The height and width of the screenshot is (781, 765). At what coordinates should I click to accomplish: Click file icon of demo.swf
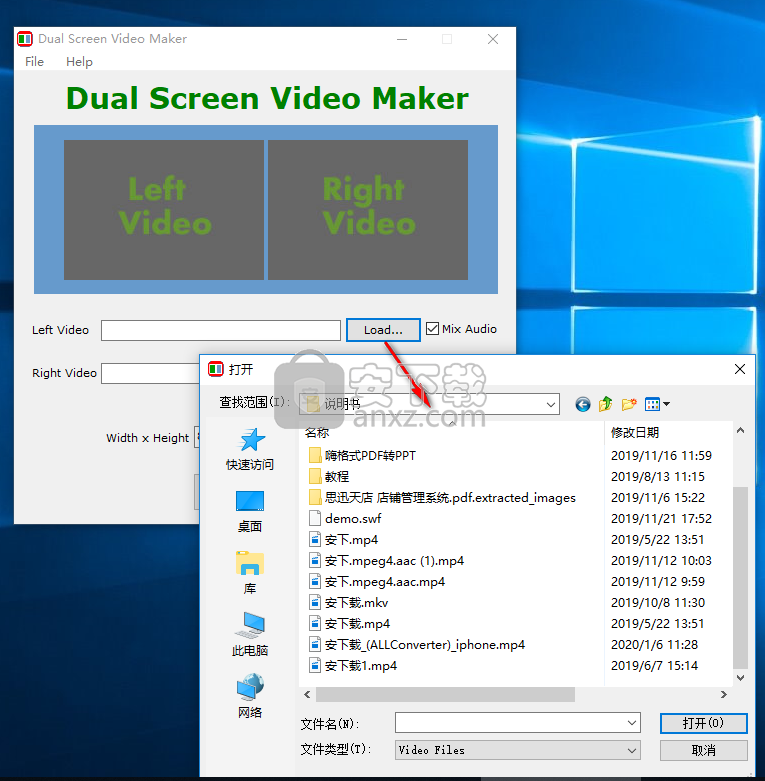click(x=315, y=518)
